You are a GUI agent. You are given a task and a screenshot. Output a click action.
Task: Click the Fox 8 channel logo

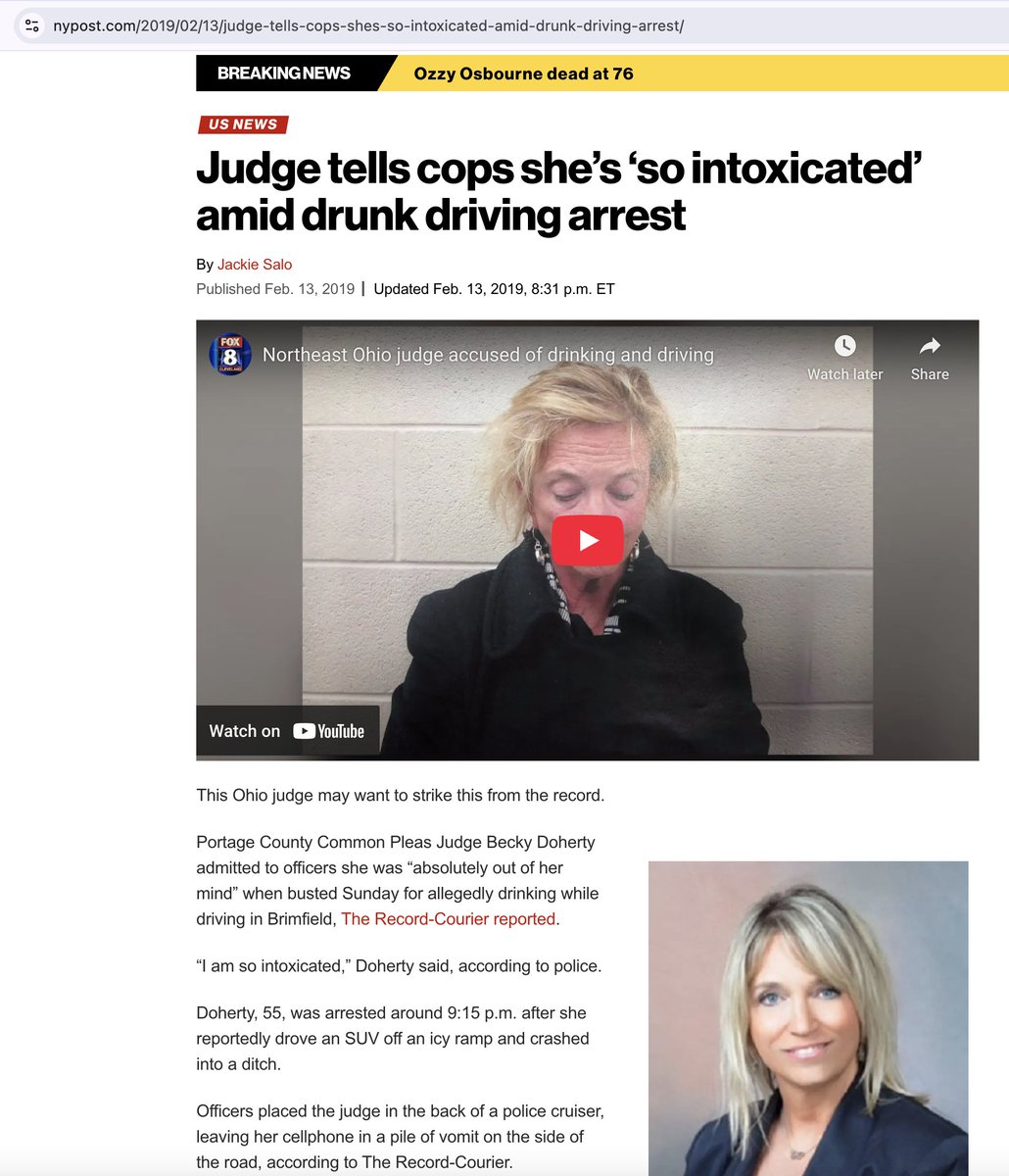(x=230, y=354)
